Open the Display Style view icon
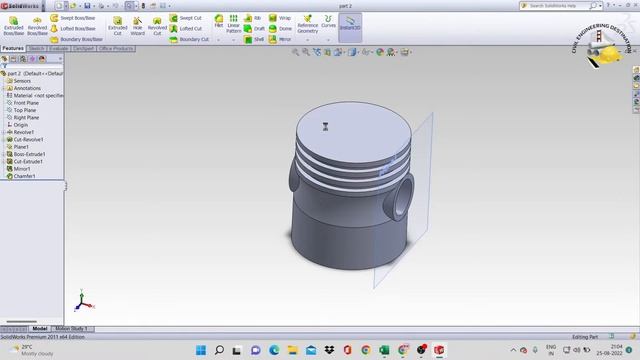This screenshot has height=360, width=640. pyautogui.click(x=352, y=52)
